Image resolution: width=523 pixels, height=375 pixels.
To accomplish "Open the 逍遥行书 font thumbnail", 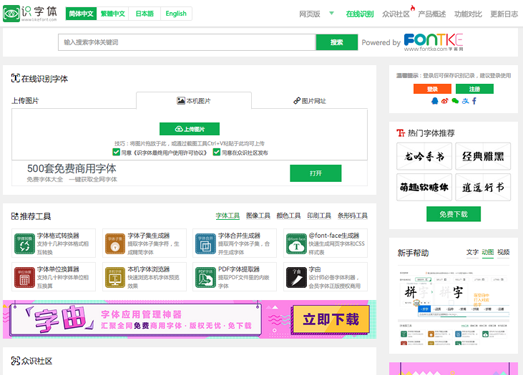I will coord(483,187).
